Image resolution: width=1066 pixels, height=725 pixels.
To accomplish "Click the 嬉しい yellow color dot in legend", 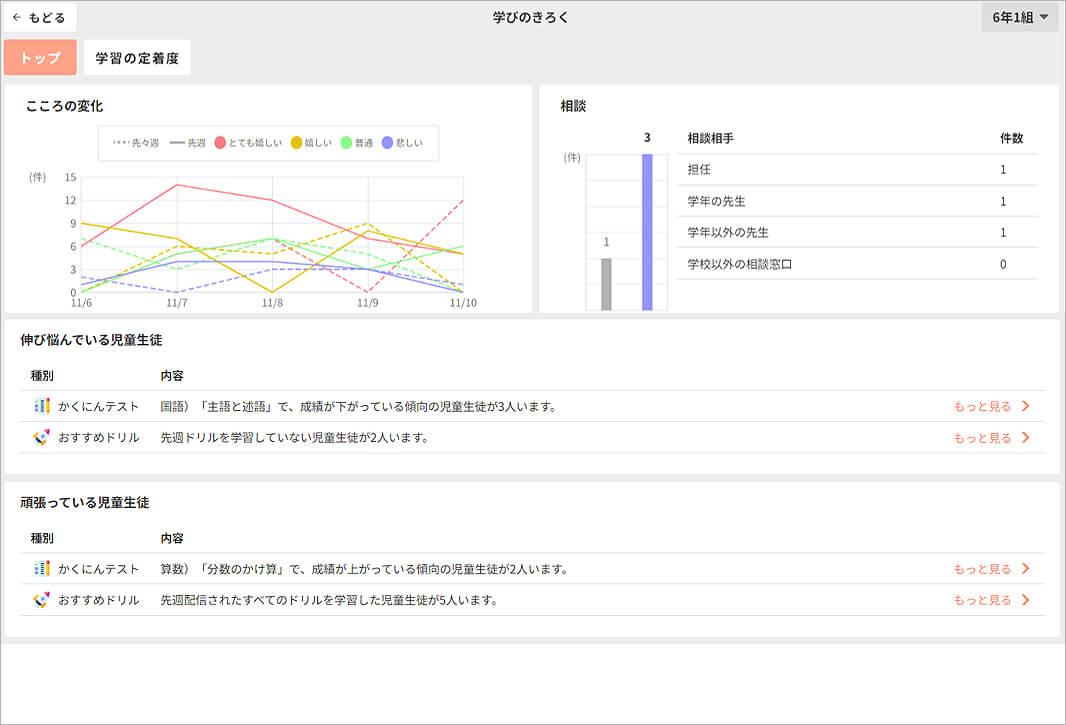I will pos(297,142).
